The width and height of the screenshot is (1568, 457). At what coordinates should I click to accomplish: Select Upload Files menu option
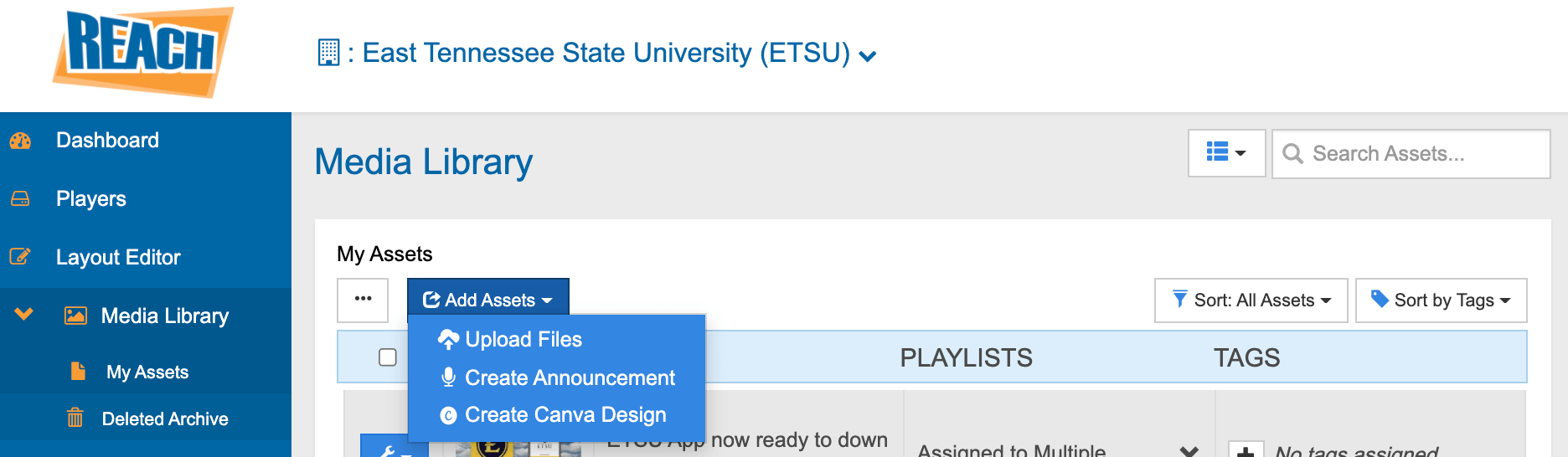tap(524, 339)
